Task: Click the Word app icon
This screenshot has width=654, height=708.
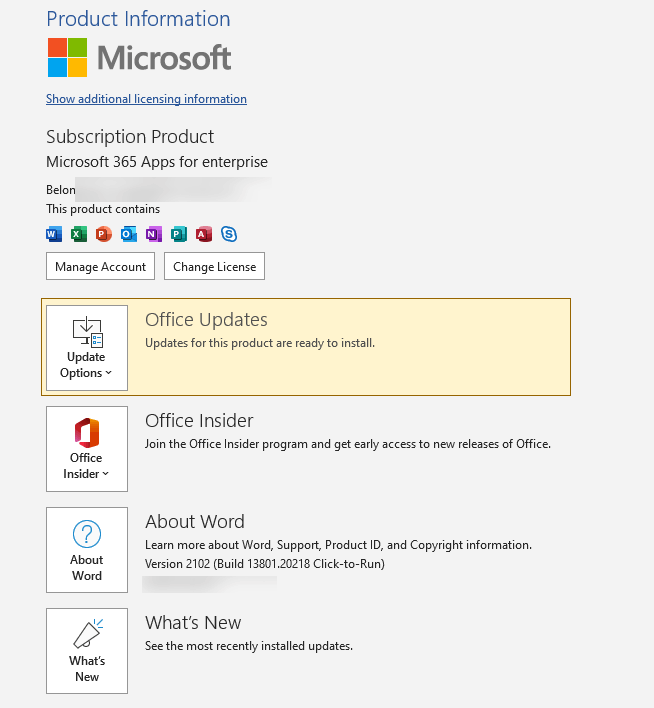Action: click(54, 234)
